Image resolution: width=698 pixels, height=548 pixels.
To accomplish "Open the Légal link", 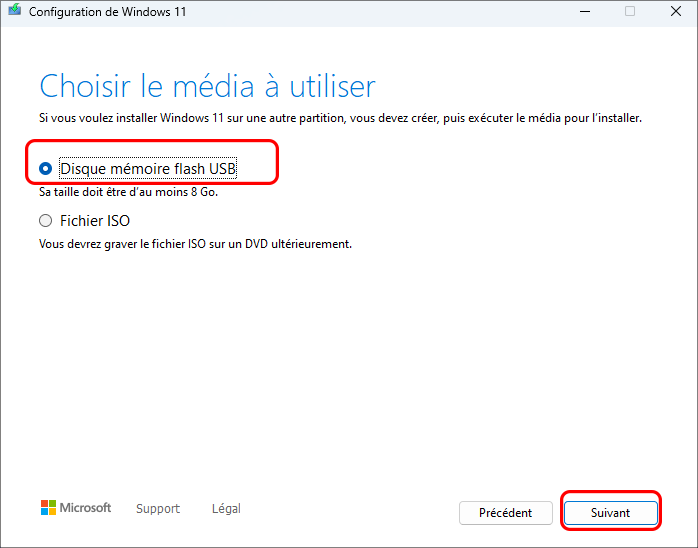I will point(226,508).
